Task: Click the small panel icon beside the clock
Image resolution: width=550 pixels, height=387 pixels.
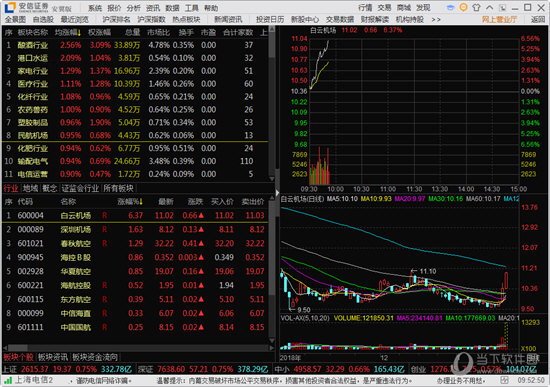Action: click(504, 380)
